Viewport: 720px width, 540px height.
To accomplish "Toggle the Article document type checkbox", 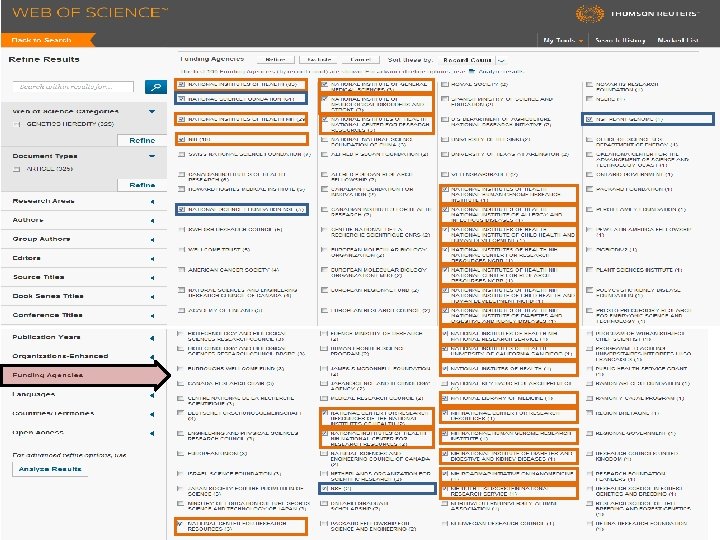I will [17, 169].
